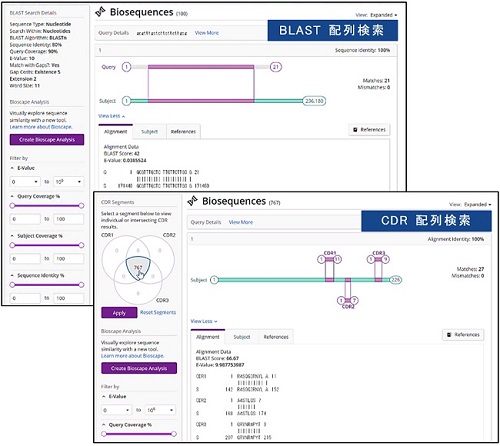Collapse the Subject Coverage % filter

[12, 236]
